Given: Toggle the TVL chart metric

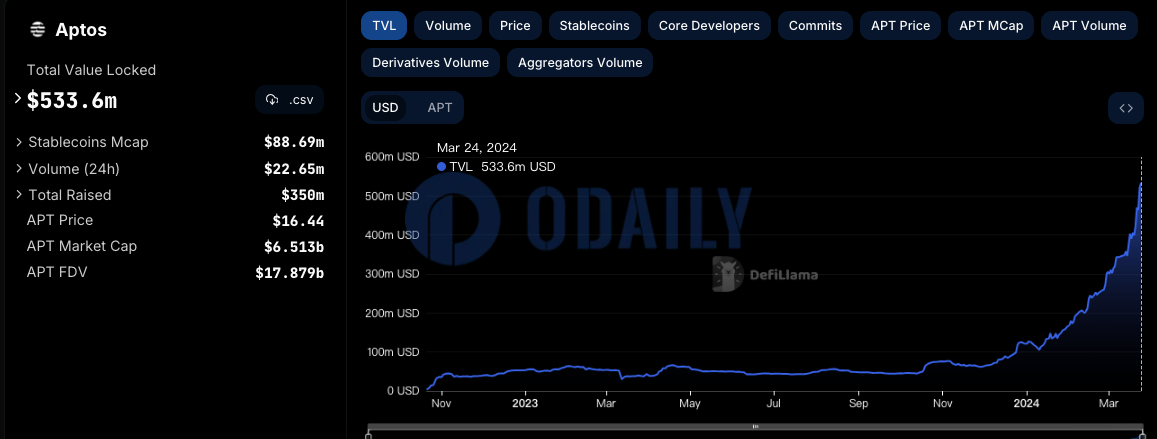Looking at the screenshot, I should 384,26.
